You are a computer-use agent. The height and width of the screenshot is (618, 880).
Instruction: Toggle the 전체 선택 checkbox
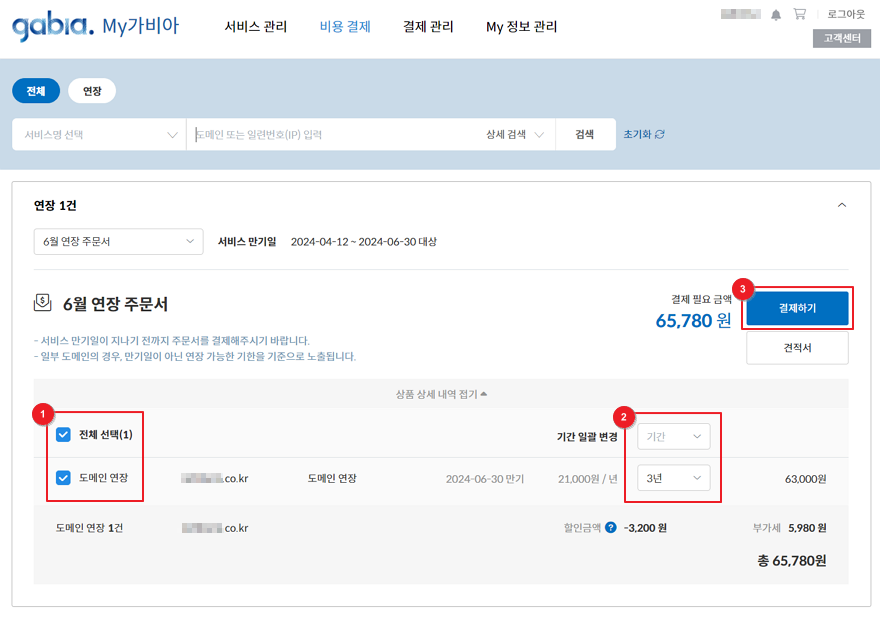coord(64,435)
